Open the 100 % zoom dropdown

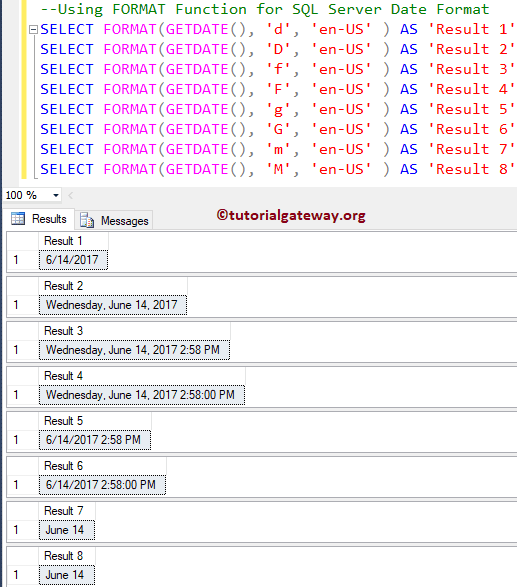[56, 195]
